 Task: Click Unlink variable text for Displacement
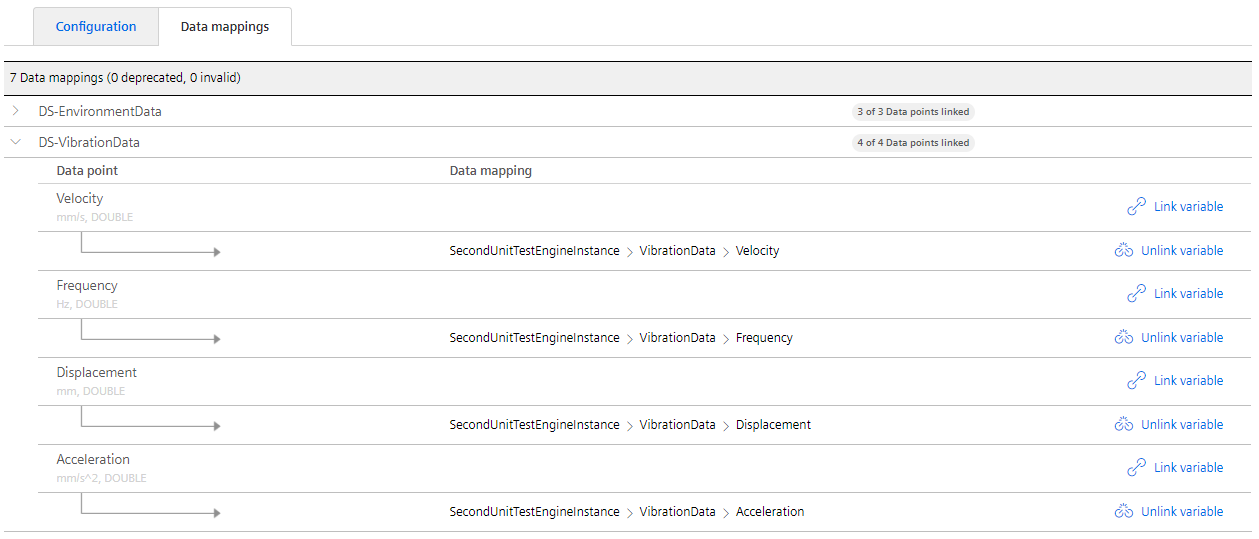coord(1182,425)
